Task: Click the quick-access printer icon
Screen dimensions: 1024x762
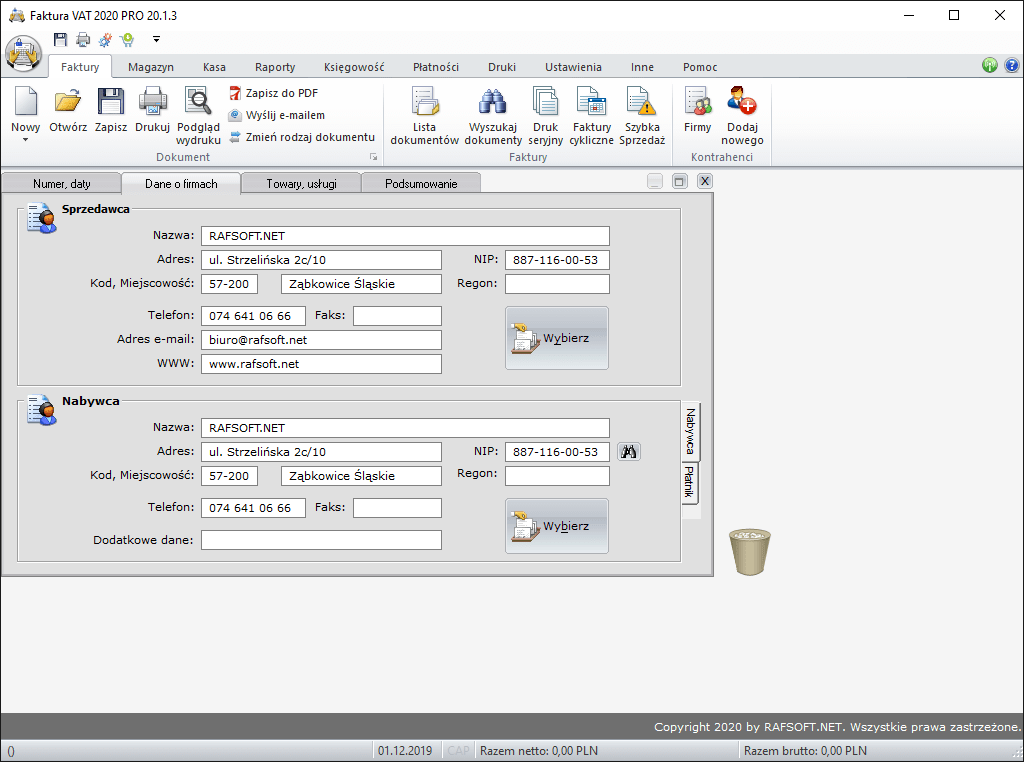Action: click(83, 40)
